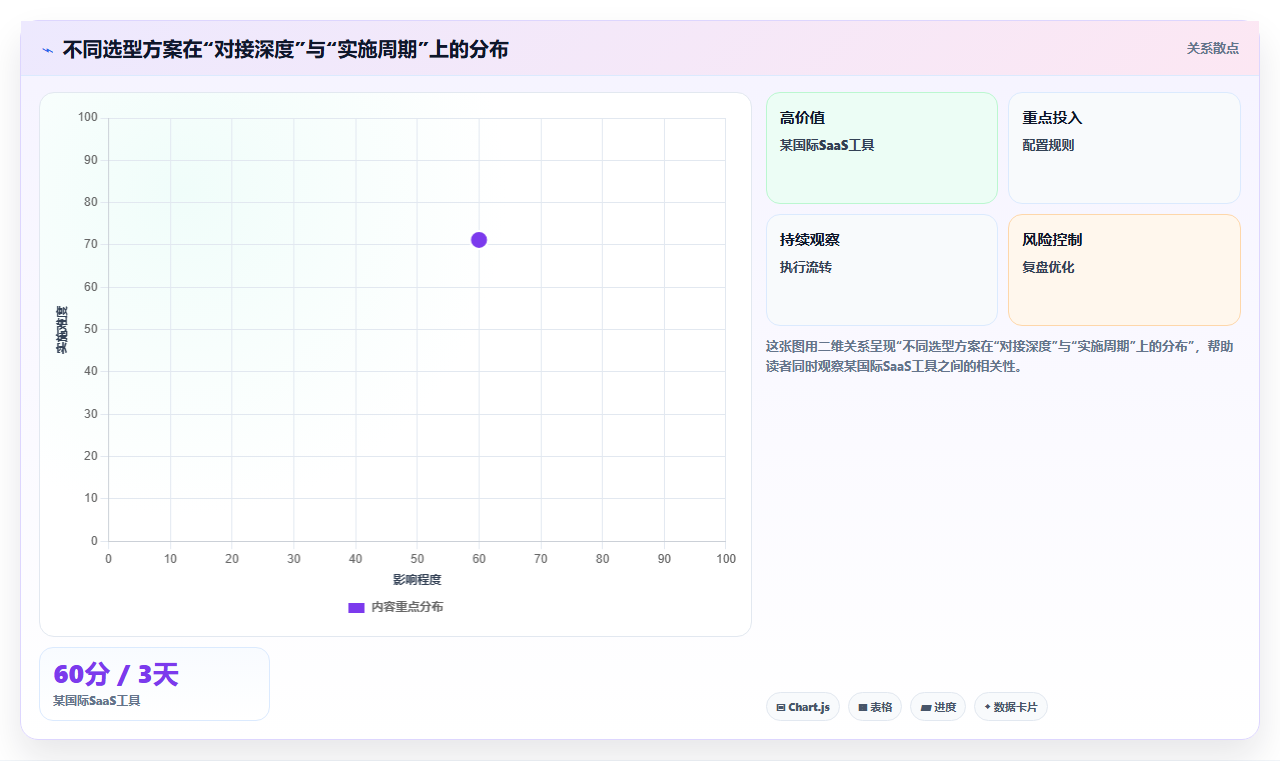
Task: Click the progress icon in 进度 tag
Action: [926, 707]
